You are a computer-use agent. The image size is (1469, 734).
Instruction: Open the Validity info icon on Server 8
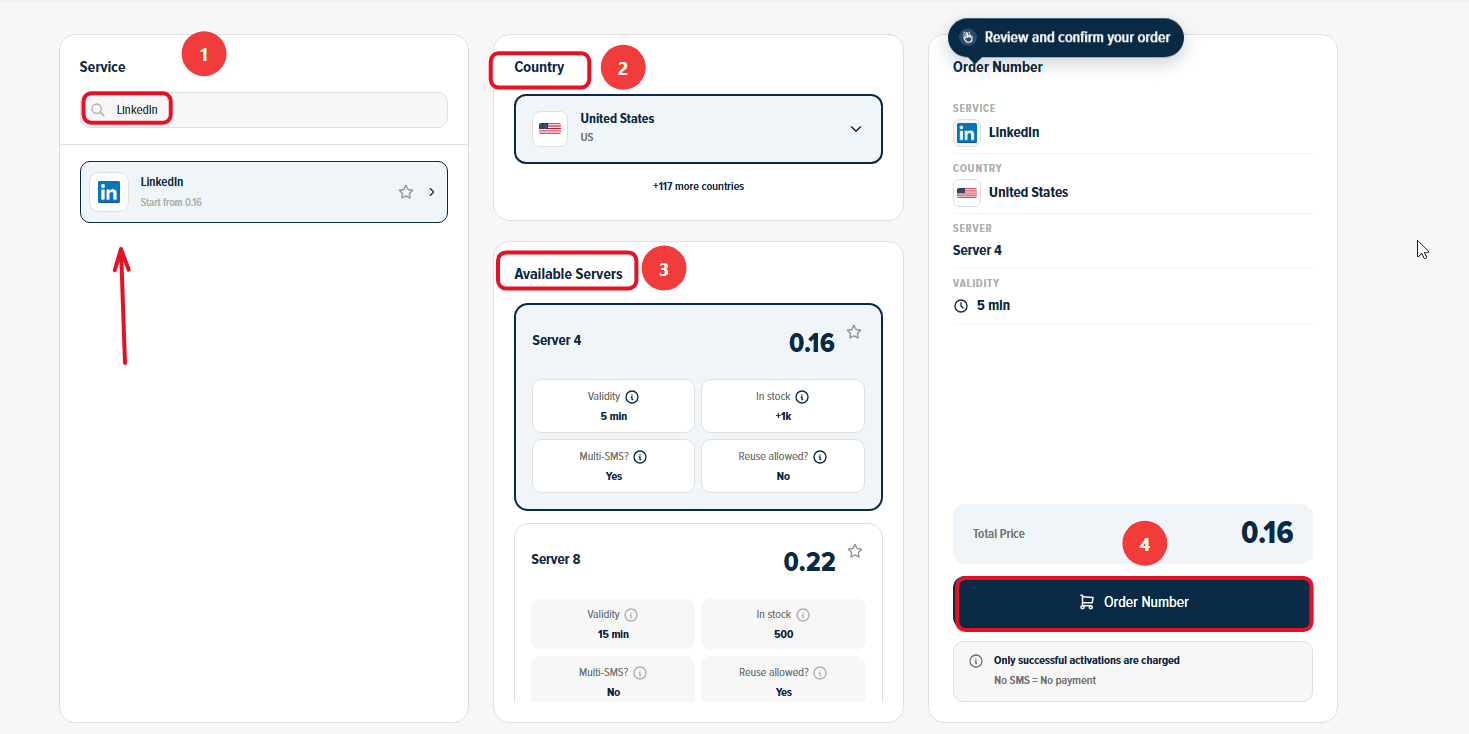click(x=631, y=615)
